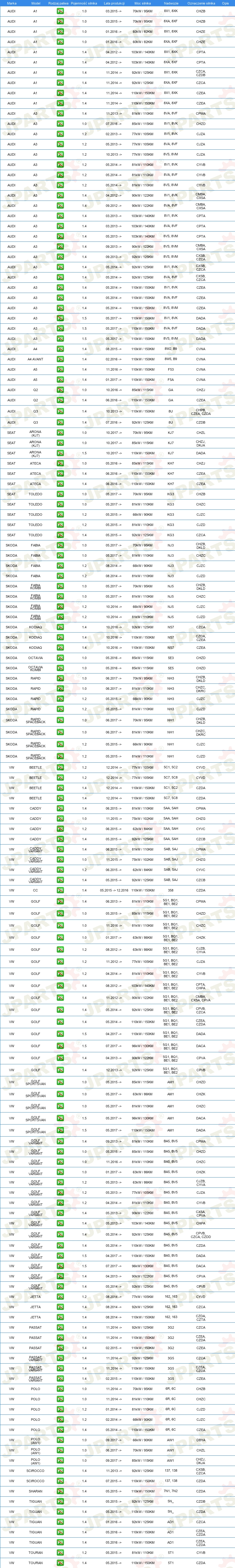Click the fuel icon in the VW CADDY CYVC row
This screenshot has height=1568, width=235.
60,829
